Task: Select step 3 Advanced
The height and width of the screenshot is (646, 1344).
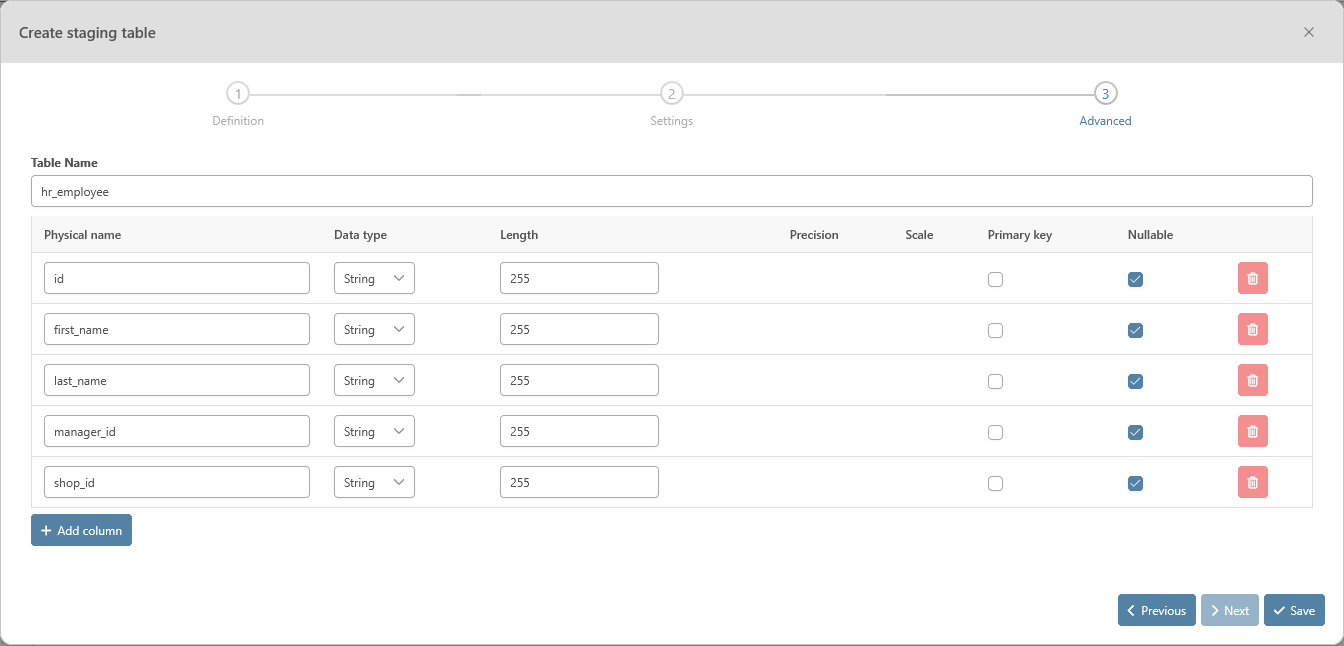Action: (x=1105, y=94)
